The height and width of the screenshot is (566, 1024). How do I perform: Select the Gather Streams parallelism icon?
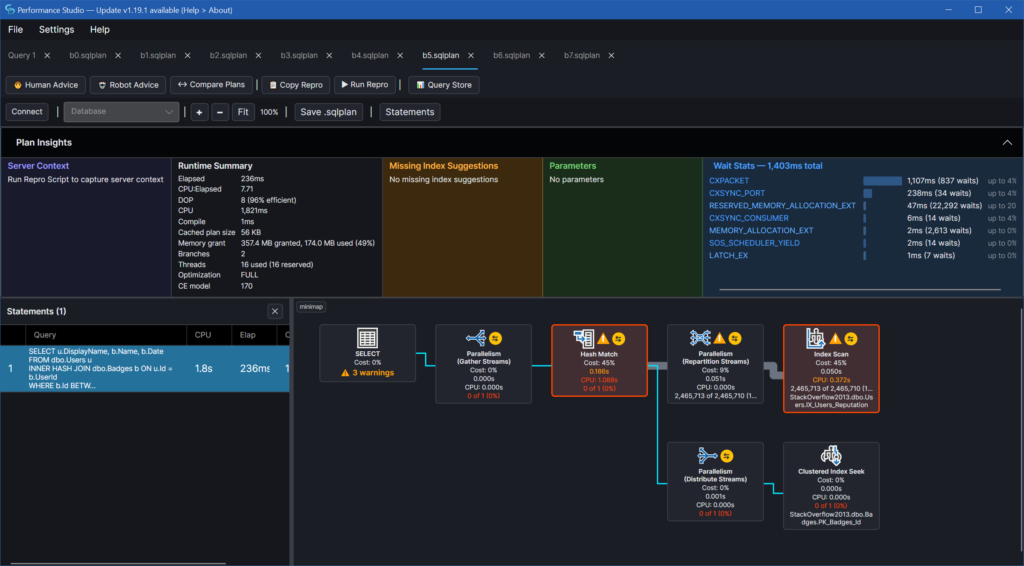(x=476, y=338)
